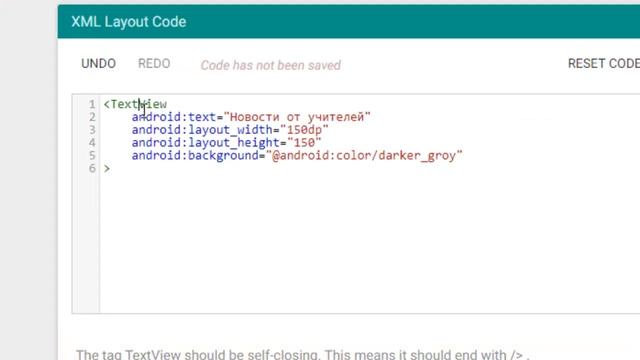Click line number 5 in gutter
This screenshot has width=640, height=360.
(92, 156)
